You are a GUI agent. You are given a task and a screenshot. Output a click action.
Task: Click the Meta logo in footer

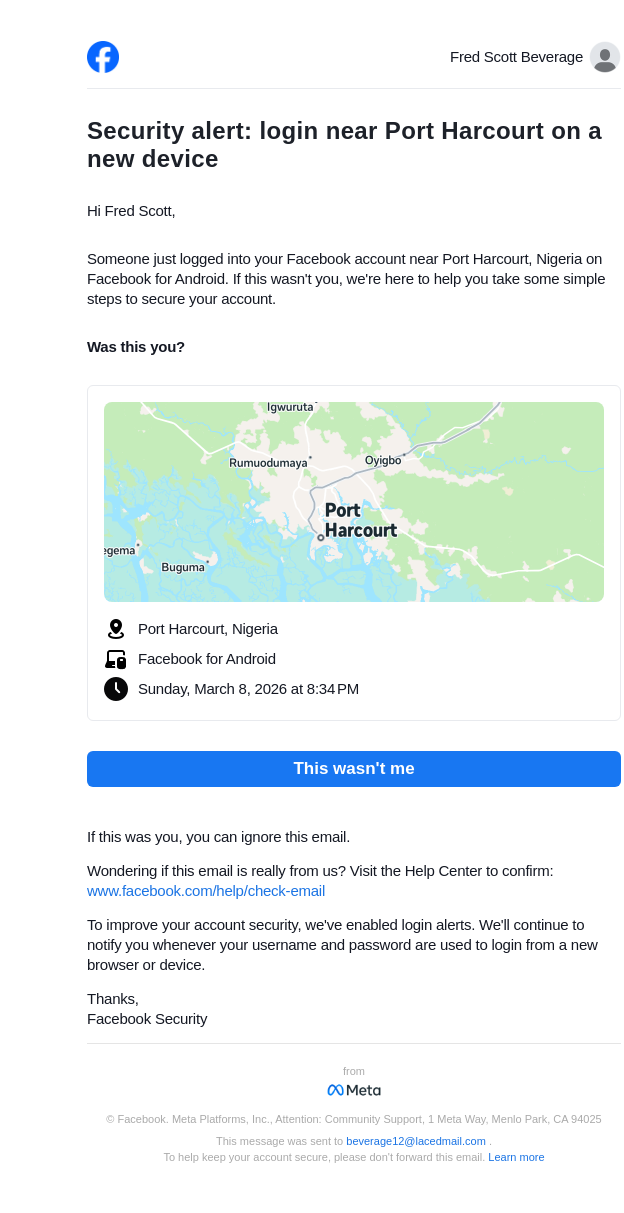(354, 1090)
